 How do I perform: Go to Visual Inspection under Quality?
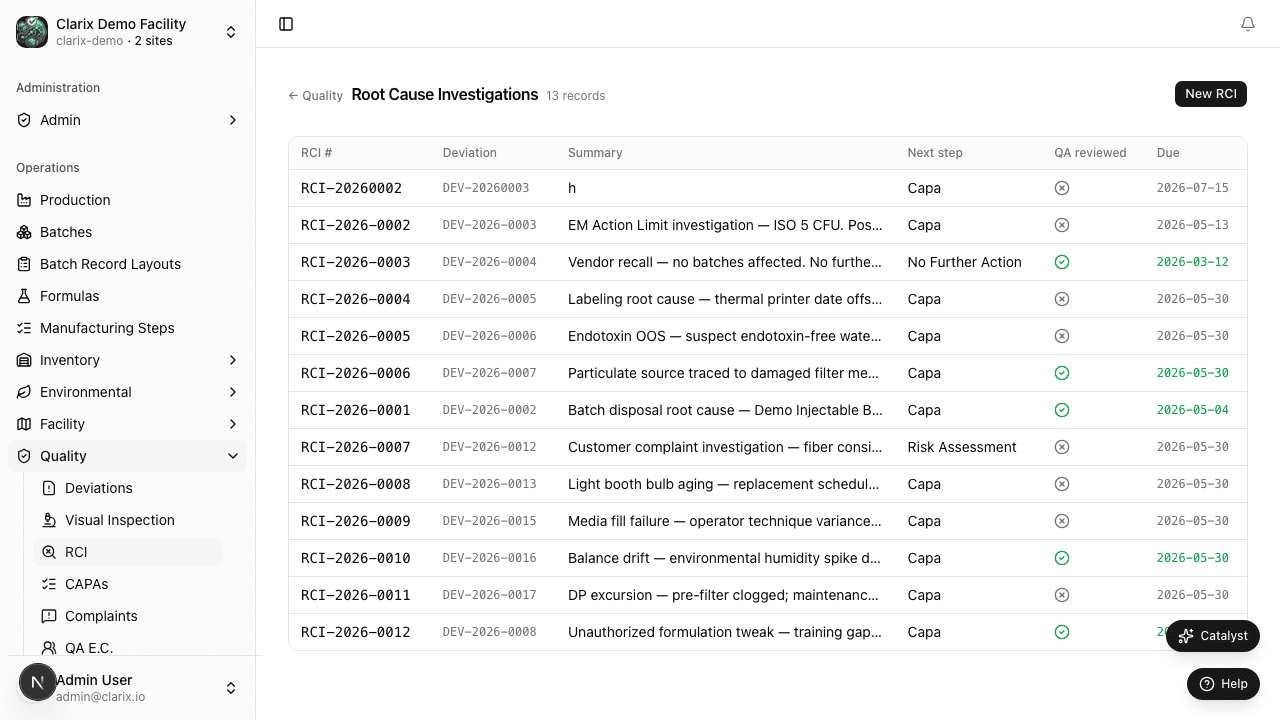128,520
